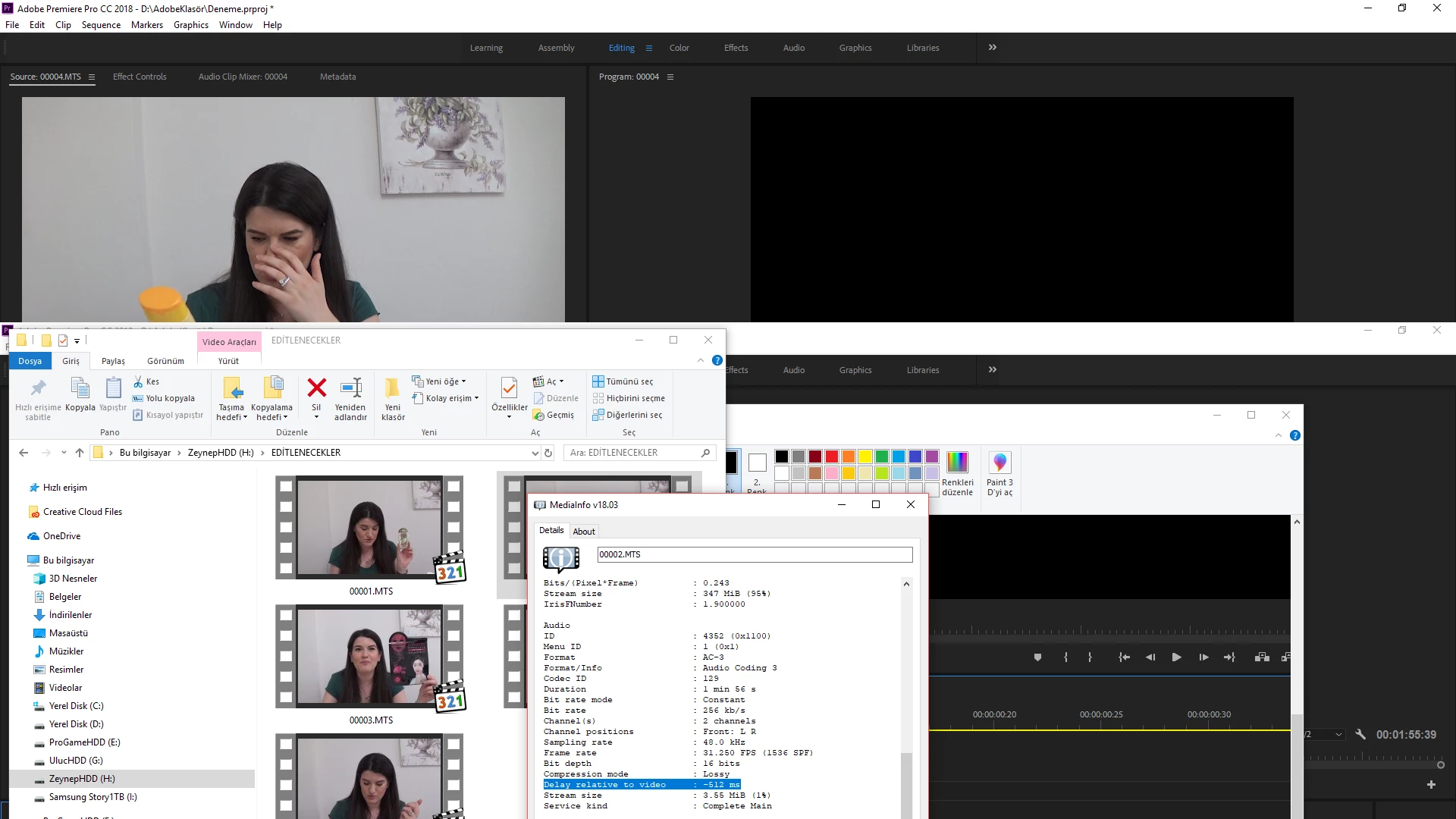Expand the Explorer address bar history dropdown

(x=535, y=453)
